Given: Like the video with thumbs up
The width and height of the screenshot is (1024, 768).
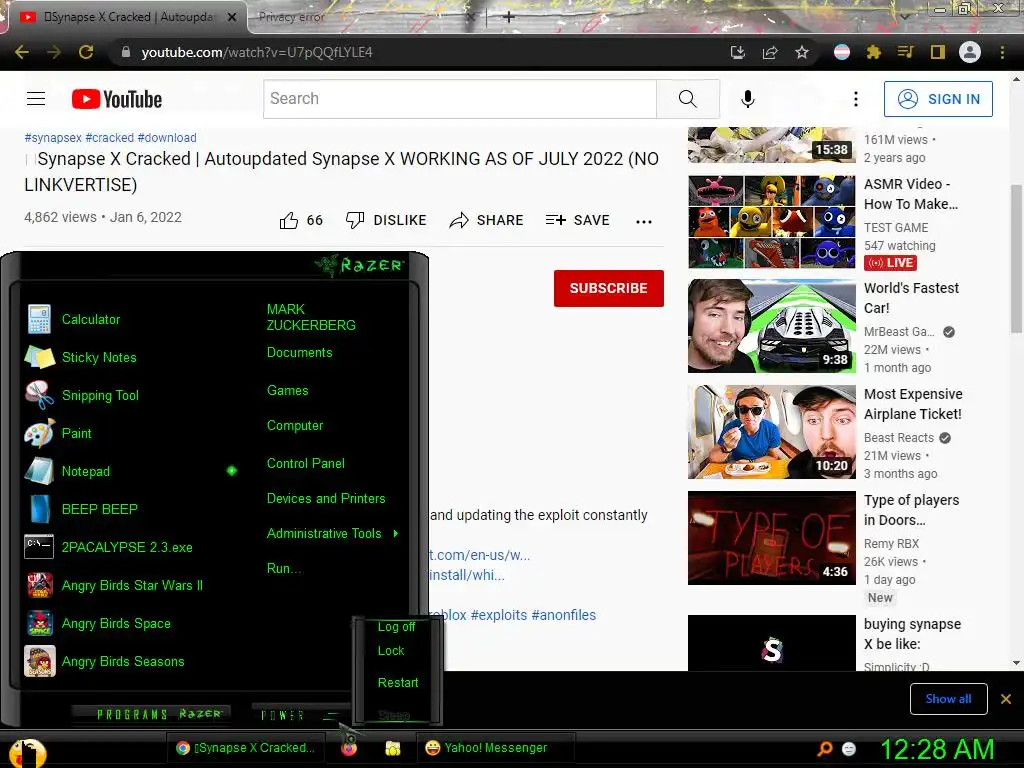Looking at the screenshot, I should tap(301, 221).
